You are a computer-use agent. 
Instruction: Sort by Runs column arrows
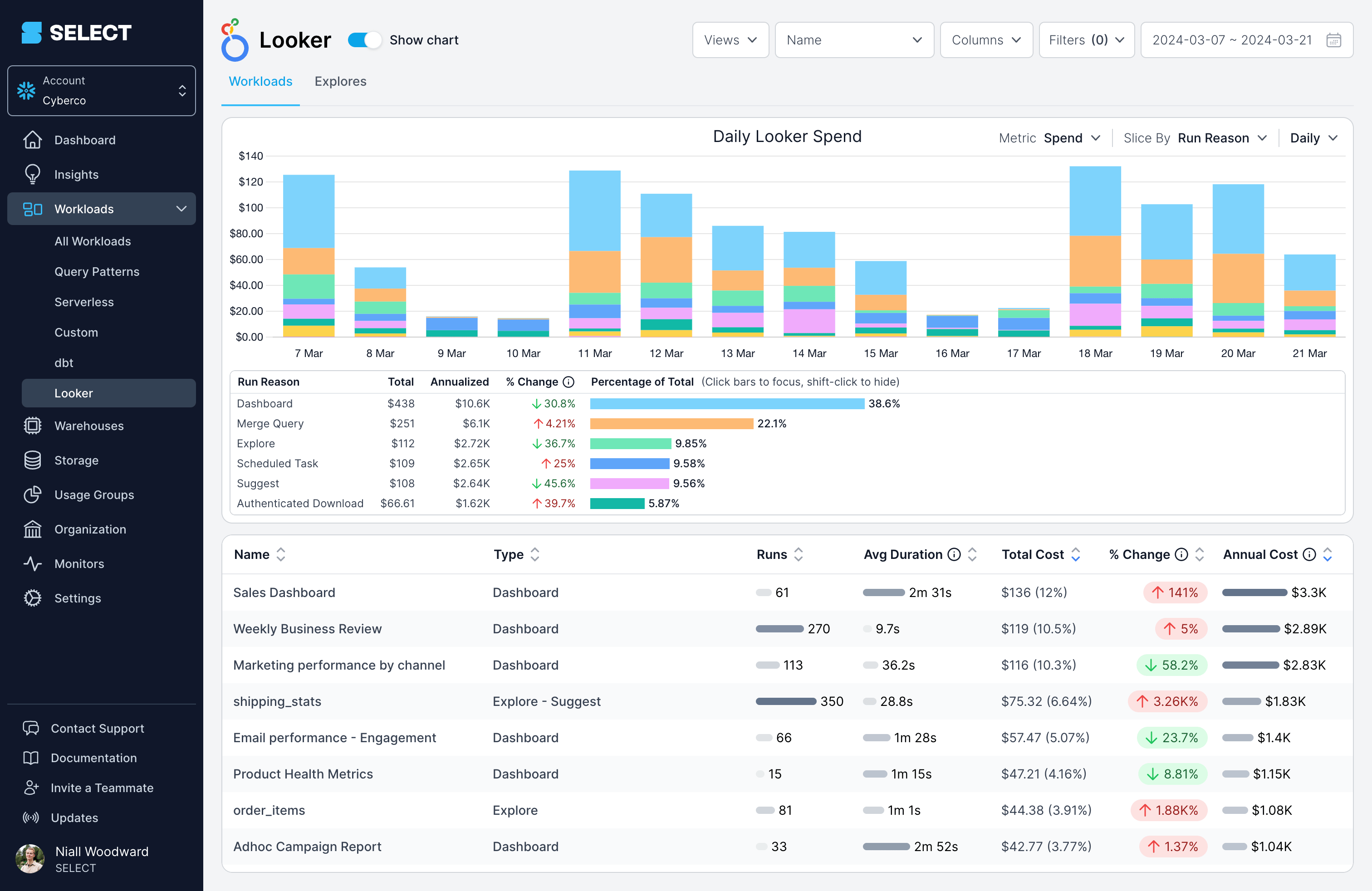tap(799, 554)
